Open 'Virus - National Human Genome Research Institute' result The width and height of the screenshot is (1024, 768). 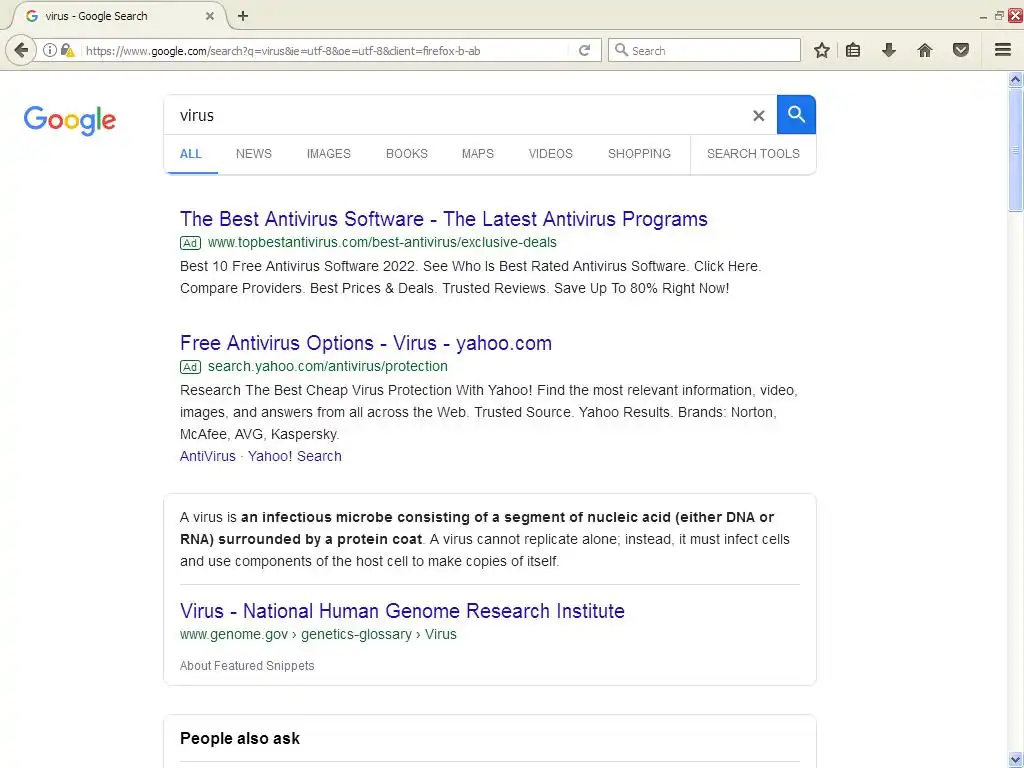pyautogui.click(x=402, y=611)
